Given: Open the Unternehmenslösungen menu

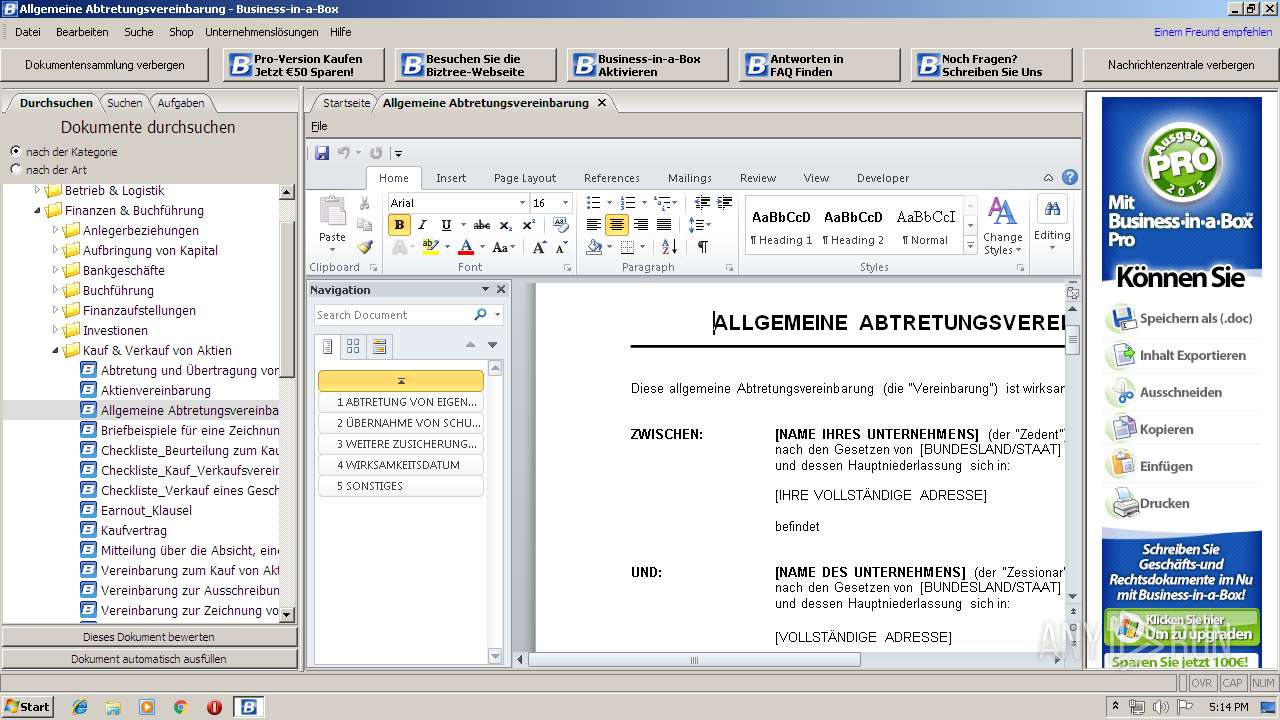Looking at the screenshot, I should coord(262,32).
